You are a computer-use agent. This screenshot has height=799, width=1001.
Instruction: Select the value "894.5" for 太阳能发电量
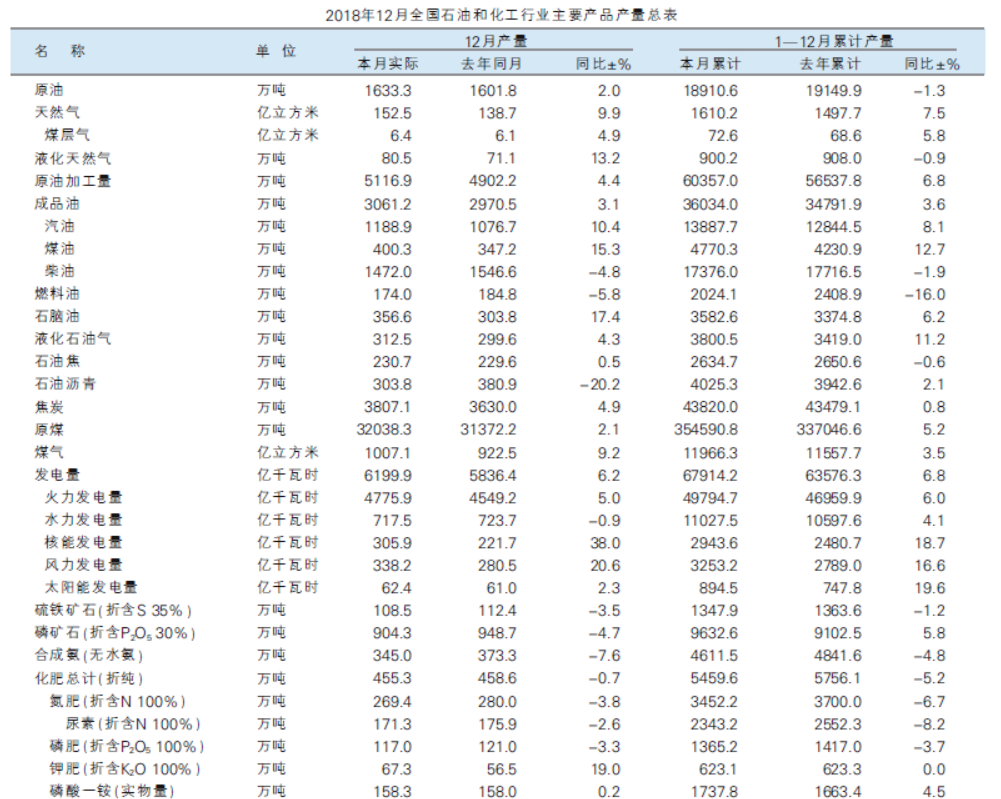click(x=718, y=588)
